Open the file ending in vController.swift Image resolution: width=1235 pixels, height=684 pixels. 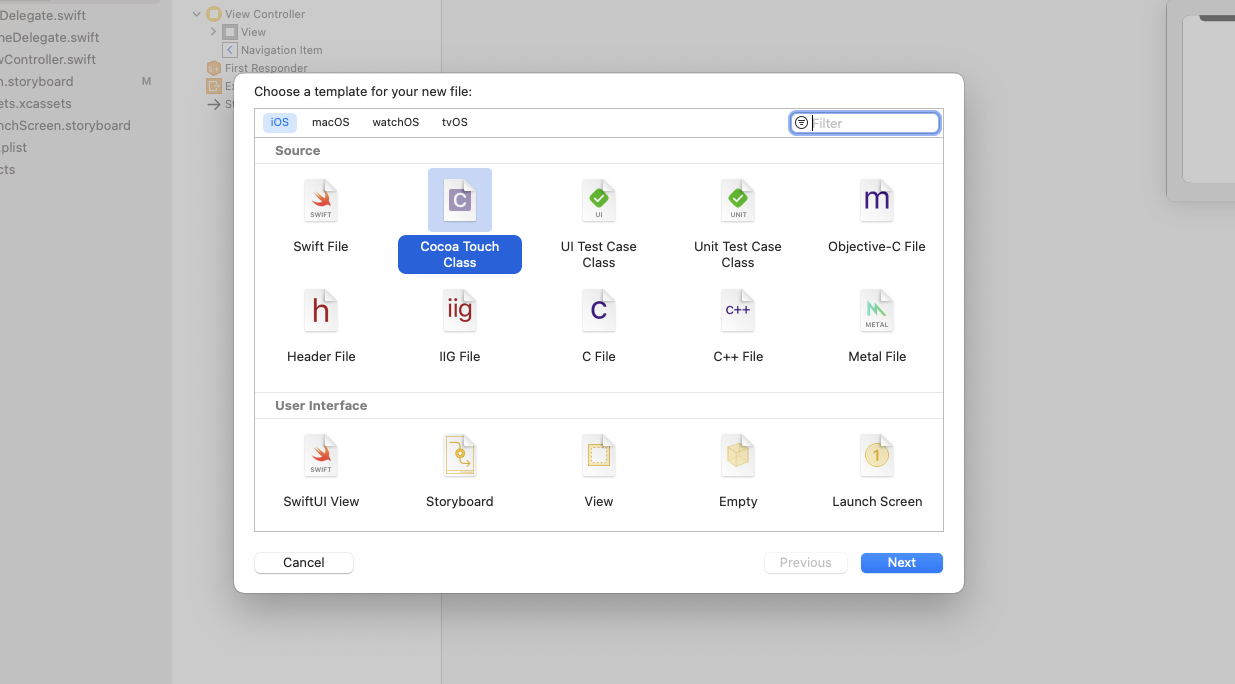point(48,59)
